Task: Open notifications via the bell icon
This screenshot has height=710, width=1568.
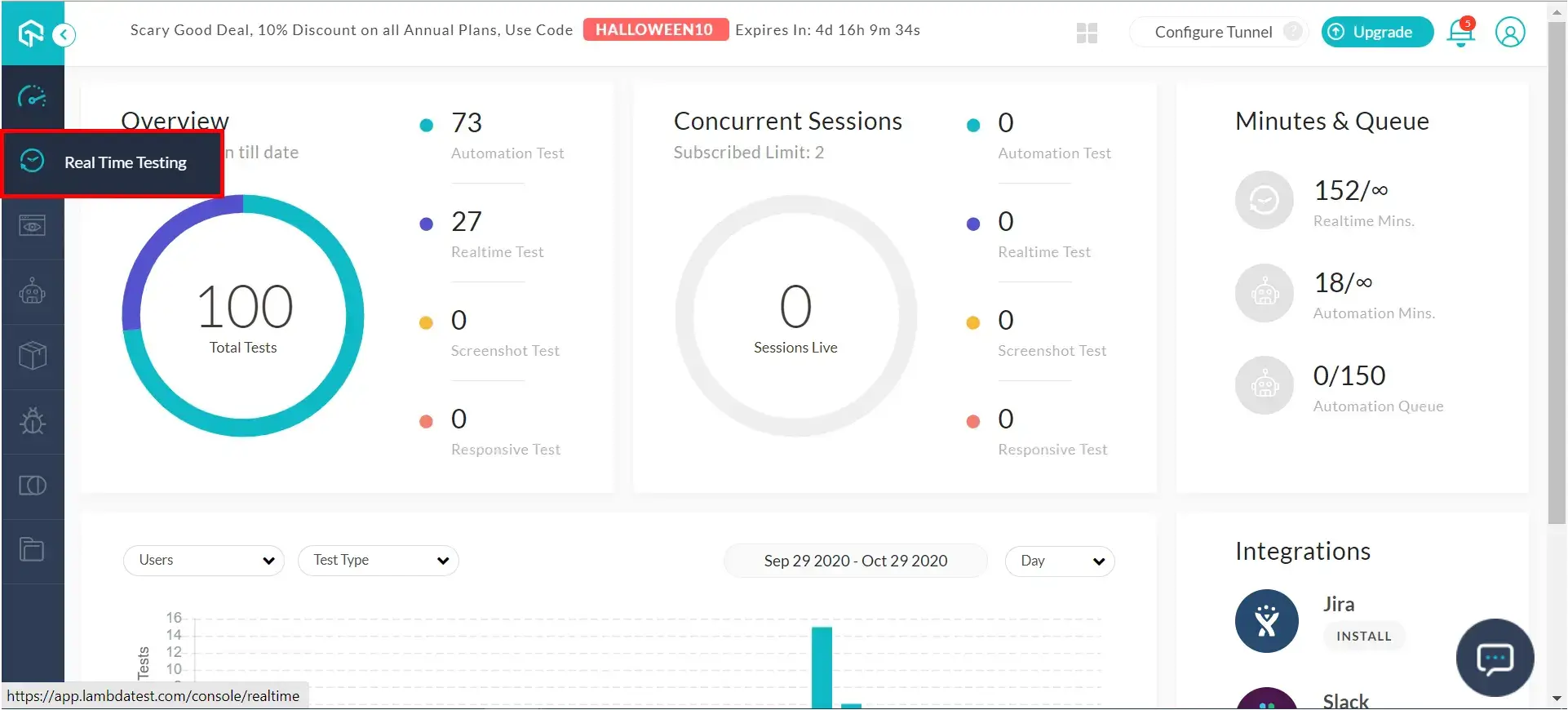Action: 1459,33
